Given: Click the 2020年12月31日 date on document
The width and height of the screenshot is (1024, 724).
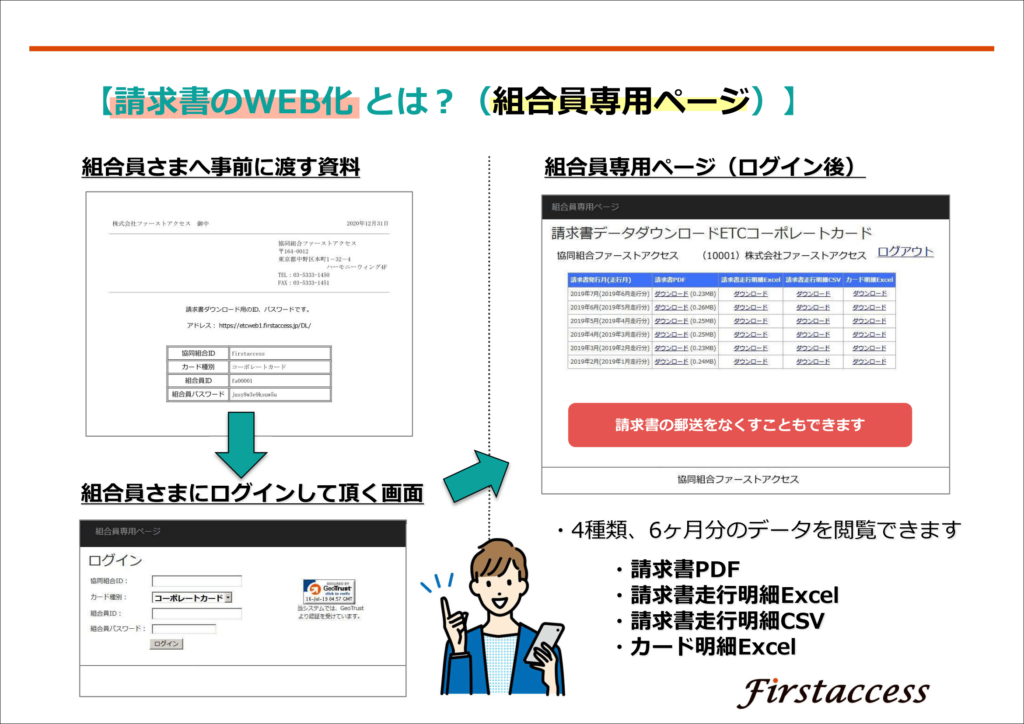Looking at the screenshot, I should click(368, 224).
